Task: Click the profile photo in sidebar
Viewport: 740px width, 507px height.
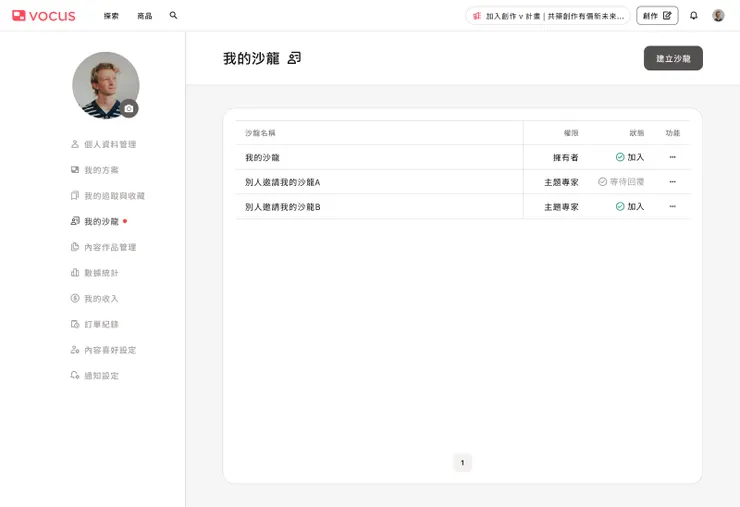Action: pos(106,85)
